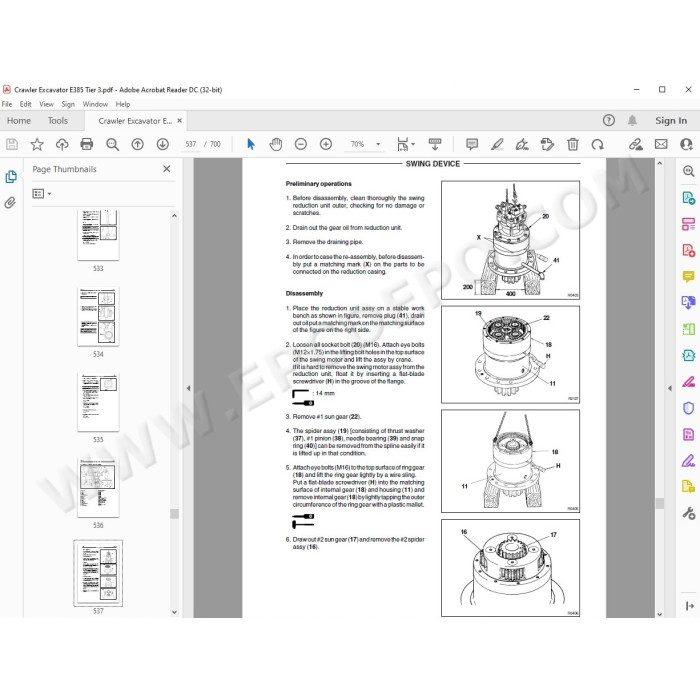The image size is (700, 700).
Task: Switch to the Tools tab
Action: pos(58,121)
